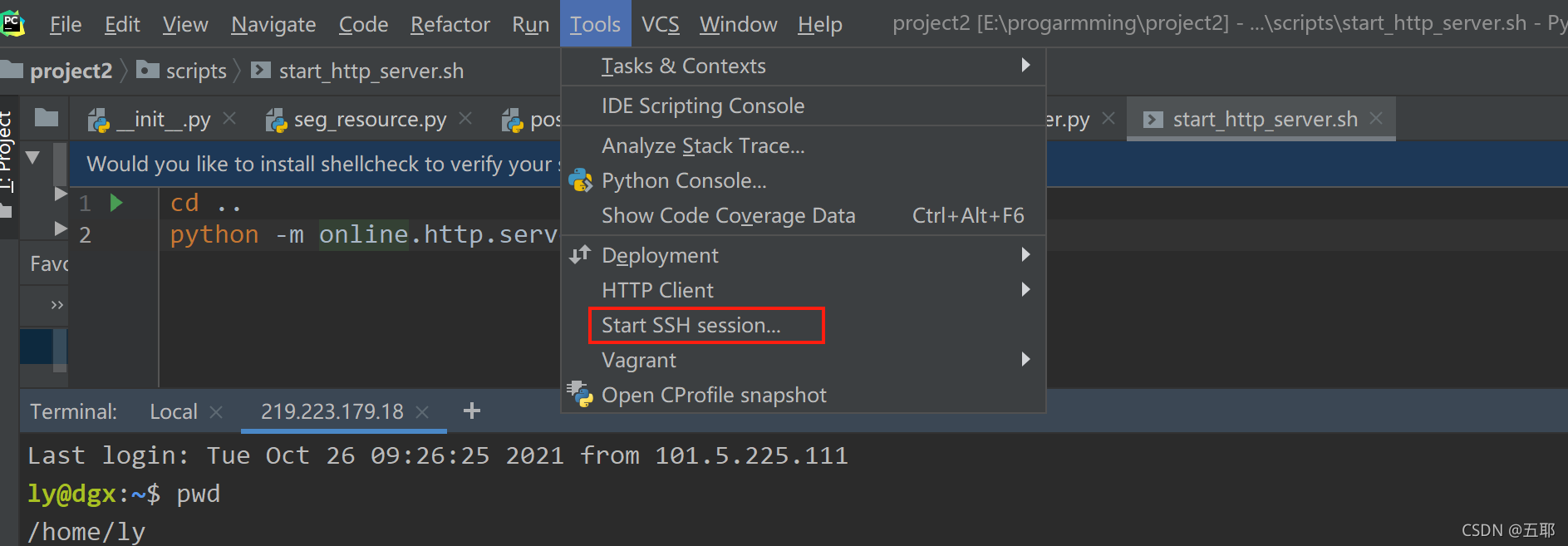Viewport: 1568px width, 546px height.
Task: Close the Local terminal tab
Action: point(216,411)
